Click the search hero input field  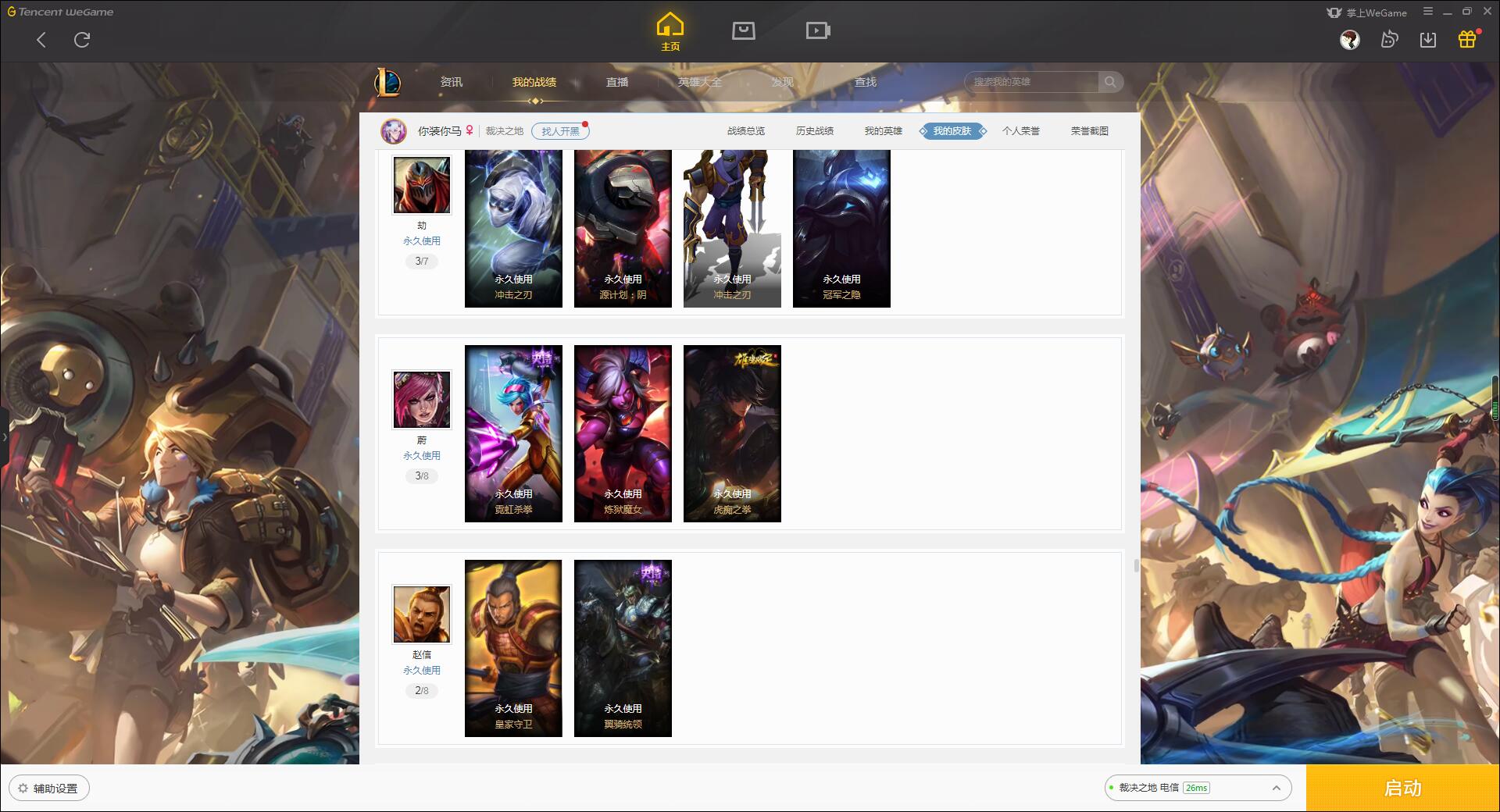[1031, 82]
